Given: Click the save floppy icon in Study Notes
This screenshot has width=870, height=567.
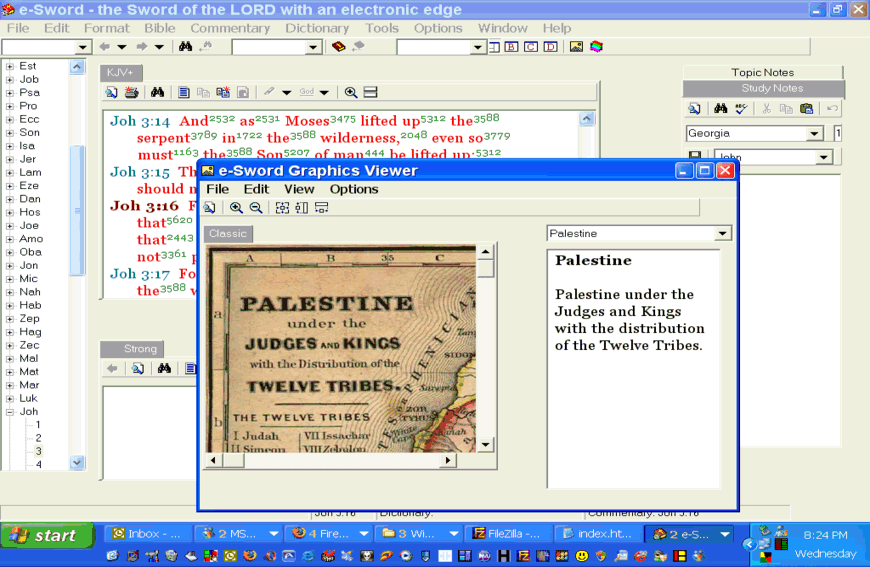Looking at the screenshot, I should [x=695, y=156].
